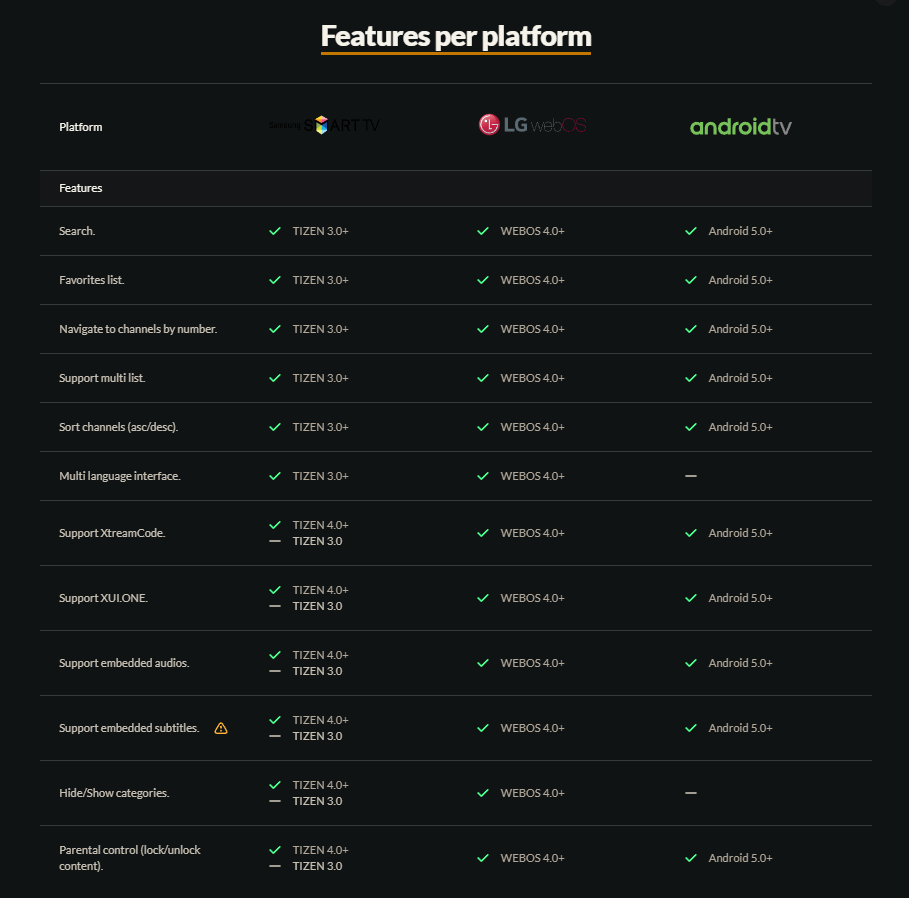The image size is (909, 898).
Task: Click the LG webOS logo
Action: [x=532, y=125]
